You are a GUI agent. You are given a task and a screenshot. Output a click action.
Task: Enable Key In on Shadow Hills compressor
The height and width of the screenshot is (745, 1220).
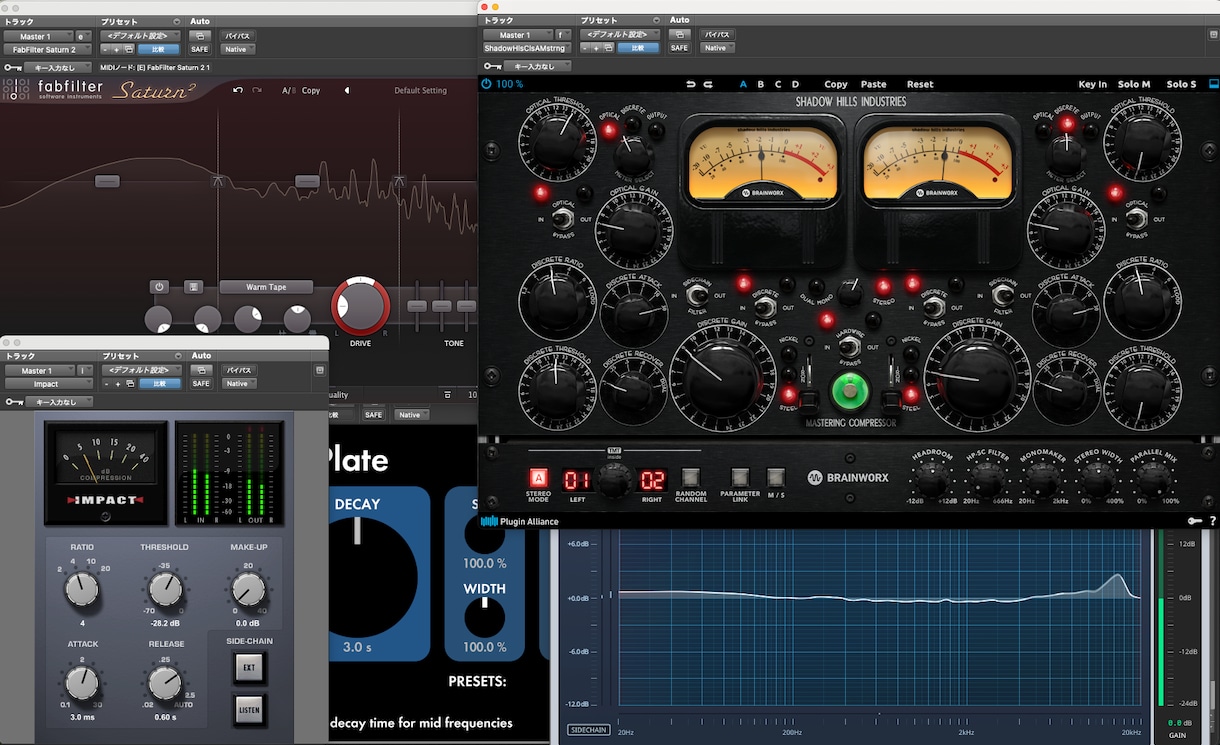pos(1093,84)
